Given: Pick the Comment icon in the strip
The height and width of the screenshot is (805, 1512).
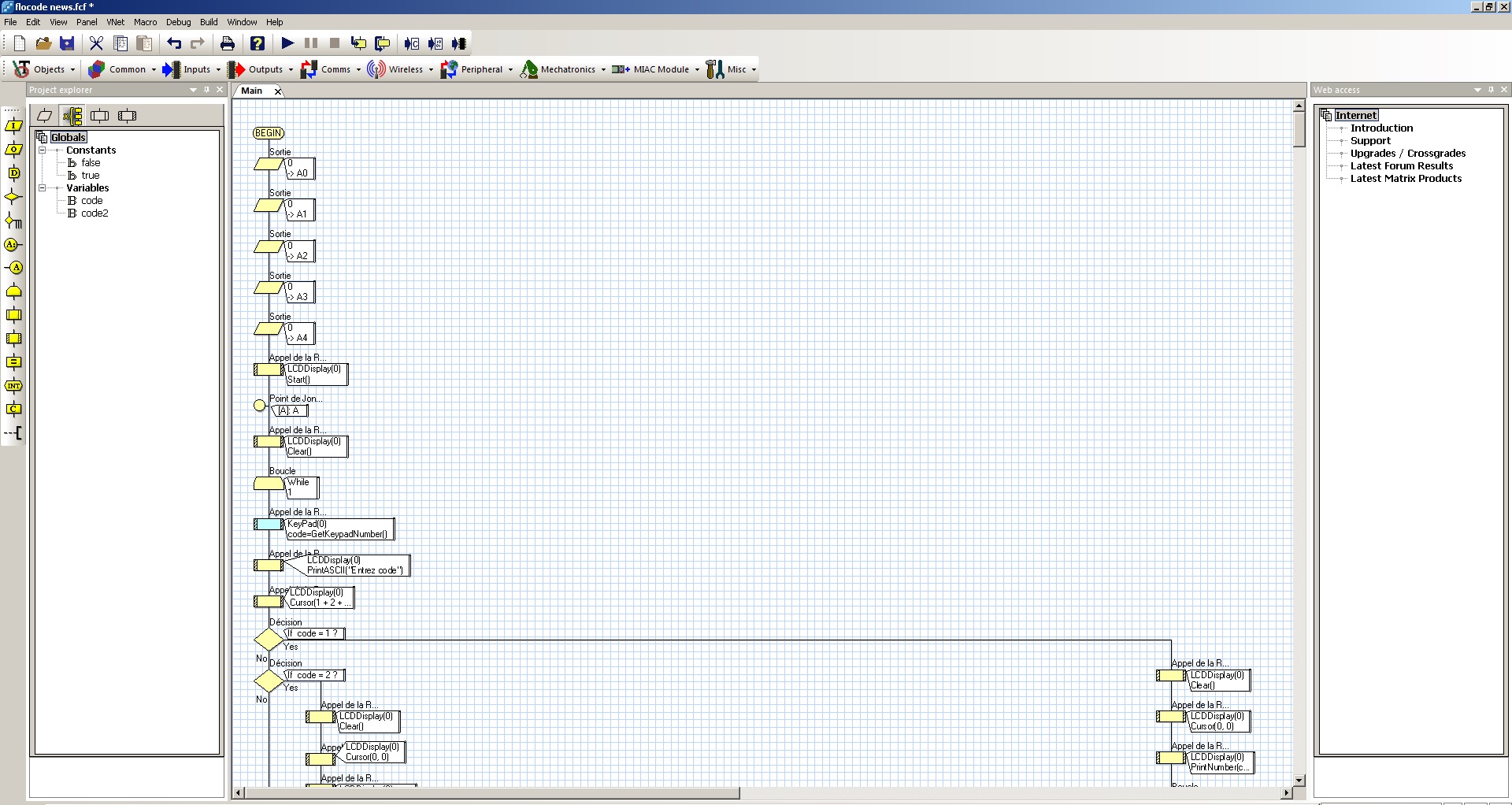Looking at the screenshot, I should (x=13, y=432).
